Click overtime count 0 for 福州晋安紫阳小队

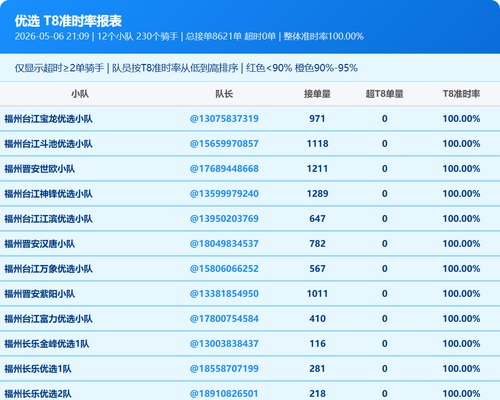[x=384, y=294]
